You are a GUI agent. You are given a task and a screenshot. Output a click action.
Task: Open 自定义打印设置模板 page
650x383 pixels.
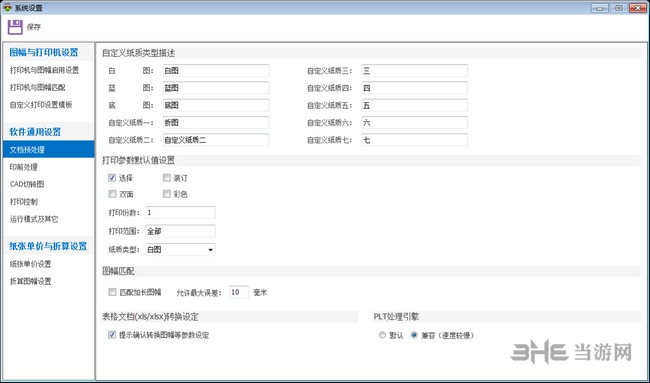[x=41, y=105]
